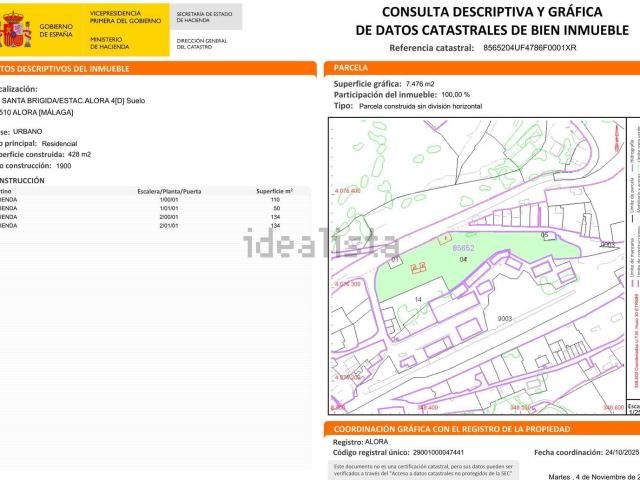Click the 'Código registral único:' label
The height and width of the screenshot is (480, 640).
coord(371,452)
